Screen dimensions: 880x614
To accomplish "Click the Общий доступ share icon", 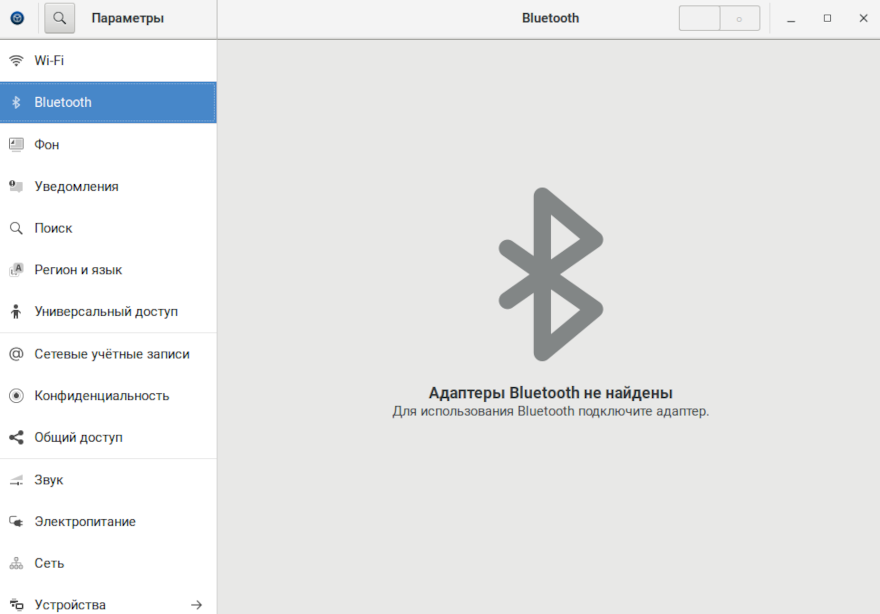I will click(16, 438).
